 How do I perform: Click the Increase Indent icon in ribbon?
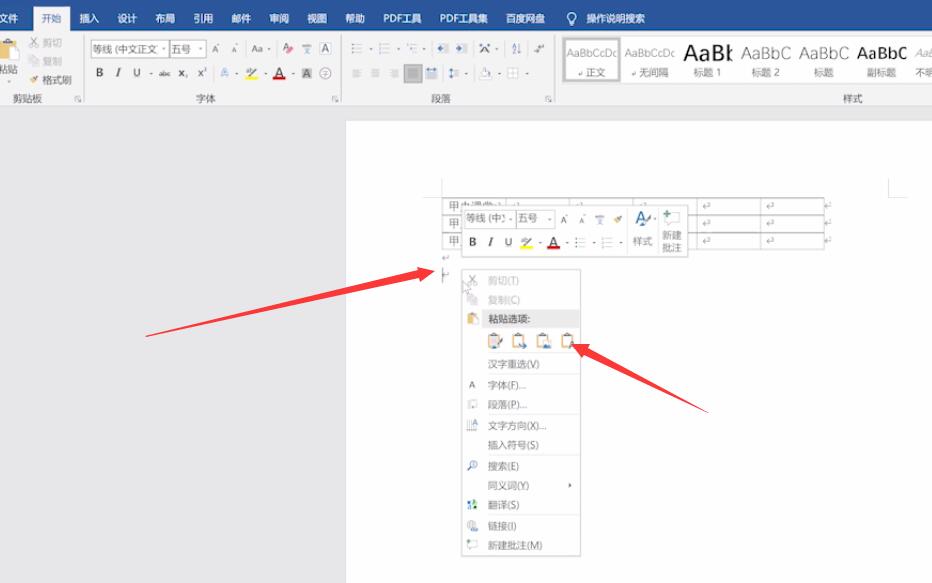pyautogui.click(x=461, y=49)
